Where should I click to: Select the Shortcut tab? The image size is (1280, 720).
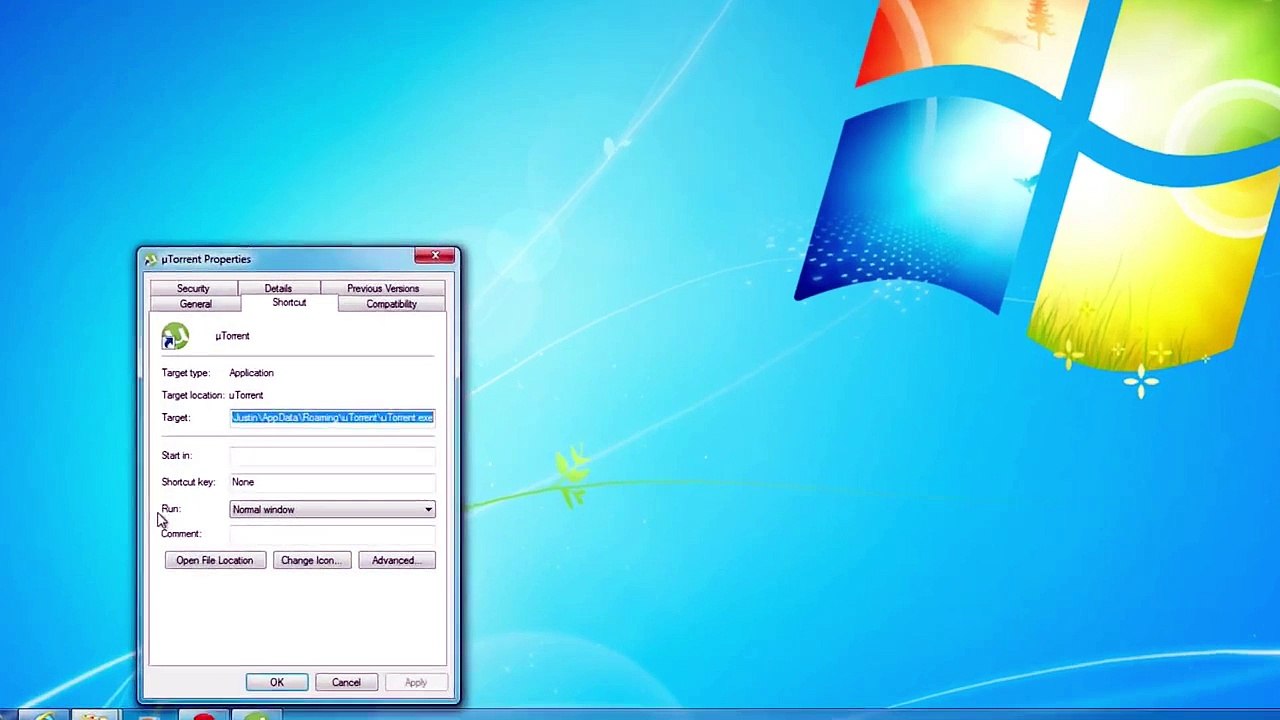289,303
